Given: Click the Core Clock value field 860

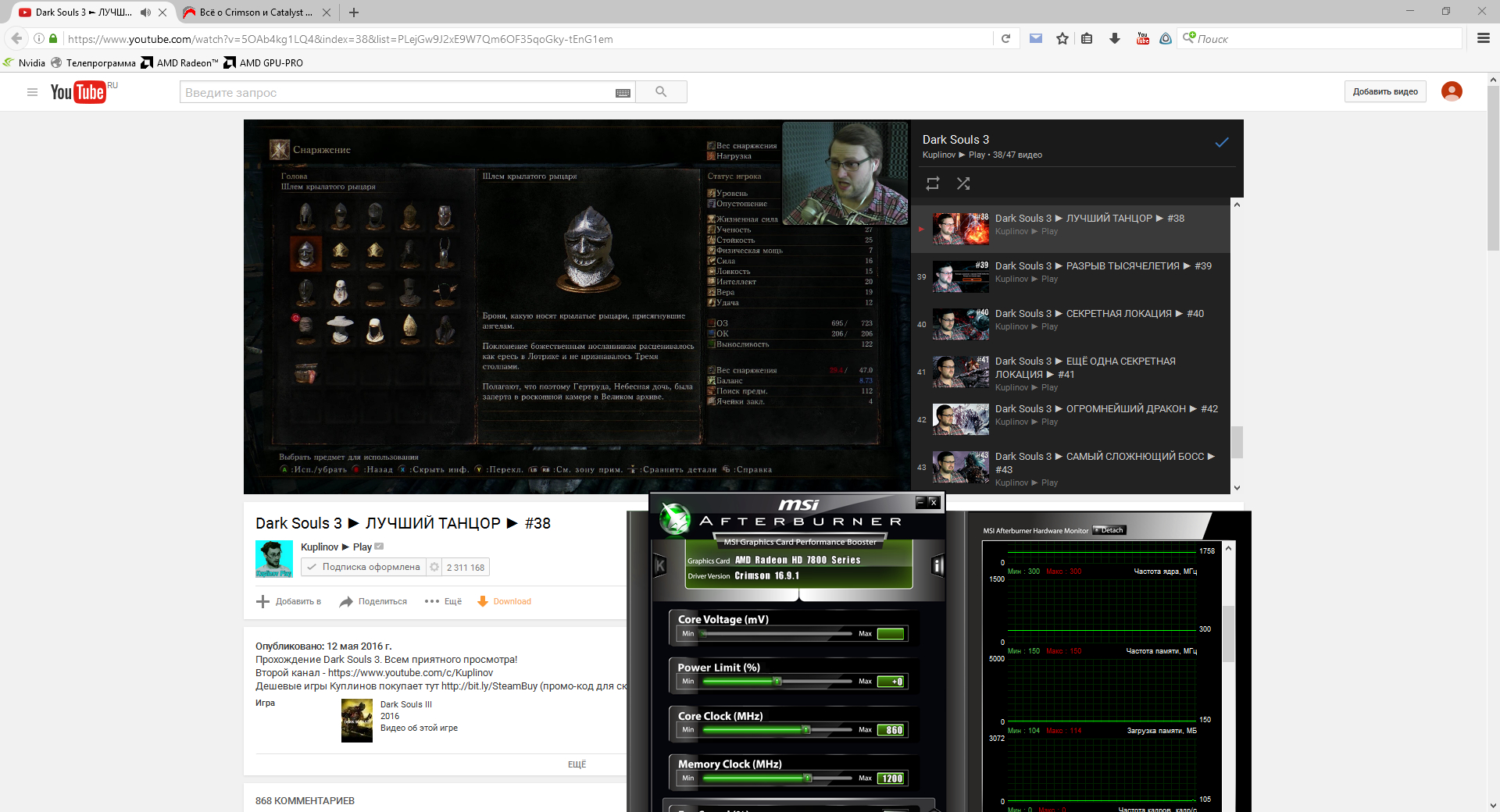Looking at the screenshot, I should point(891,730).
